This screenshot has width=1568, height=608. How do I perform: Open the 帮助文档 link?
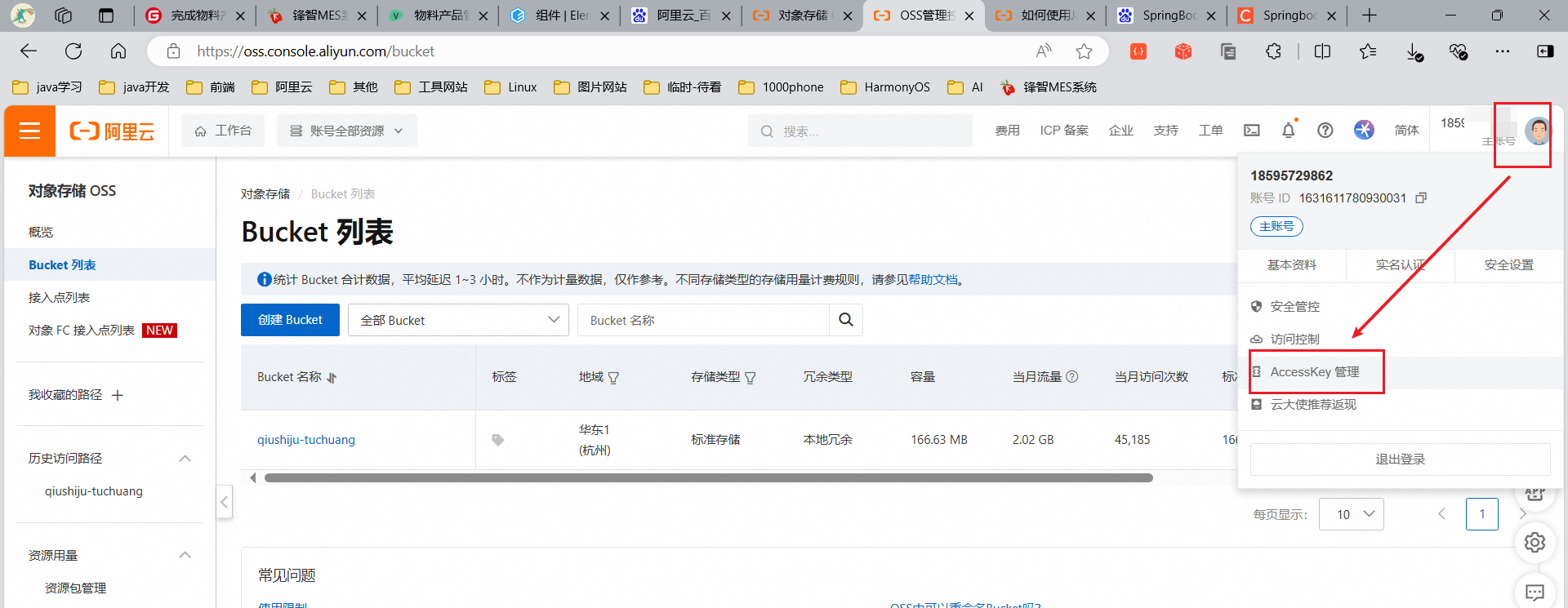point(933,280)
